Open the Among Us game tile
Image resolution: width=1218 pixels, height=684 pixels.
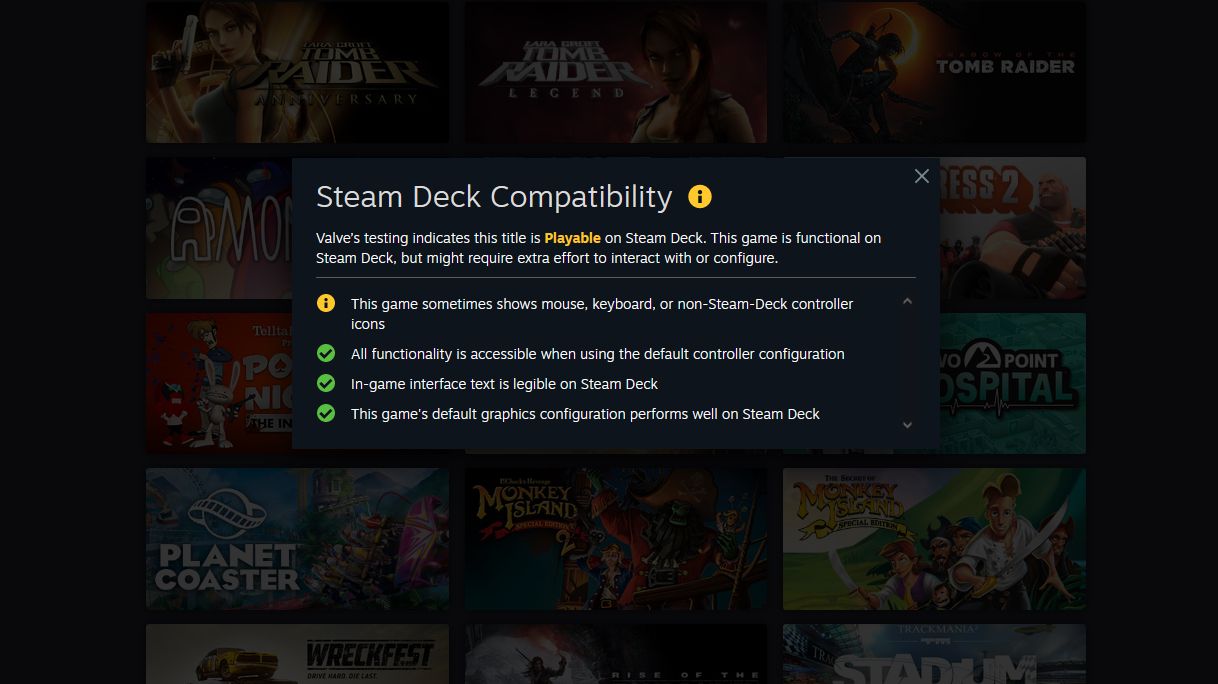coord(218,228)
